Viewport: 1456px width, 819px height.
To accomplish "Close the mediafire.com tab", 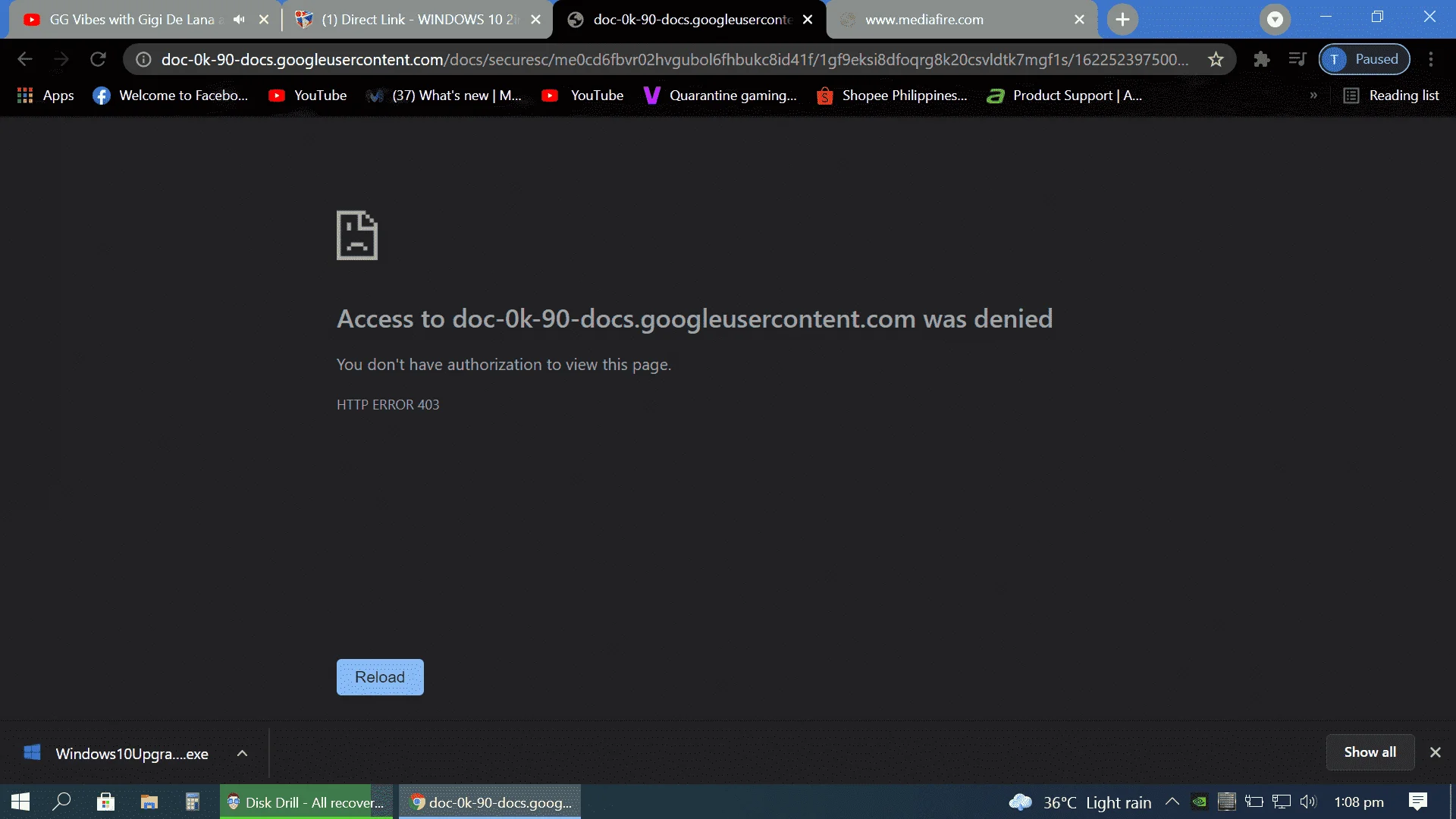I will tap(1079, 20).
